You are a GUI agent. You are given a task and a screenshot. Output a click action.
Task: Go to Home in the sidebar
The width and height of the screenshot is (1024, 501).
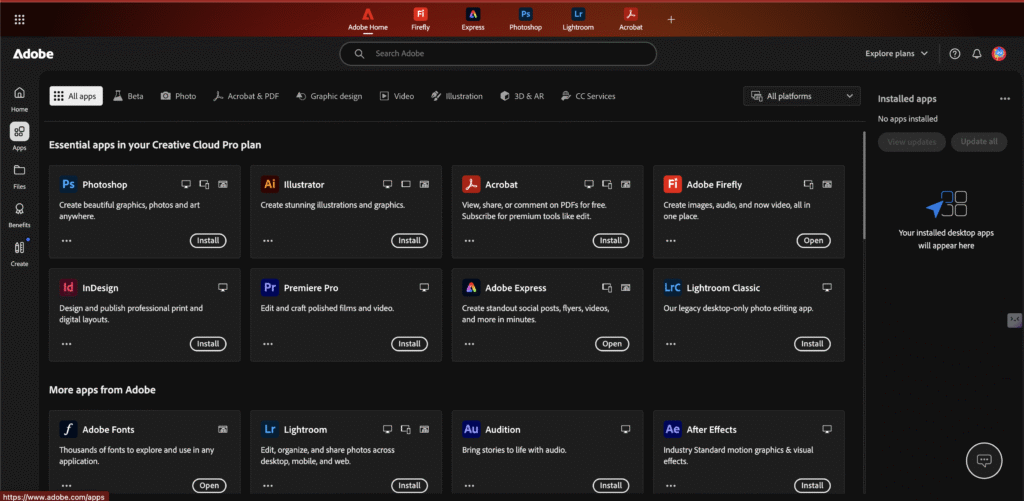pos(20,99)
